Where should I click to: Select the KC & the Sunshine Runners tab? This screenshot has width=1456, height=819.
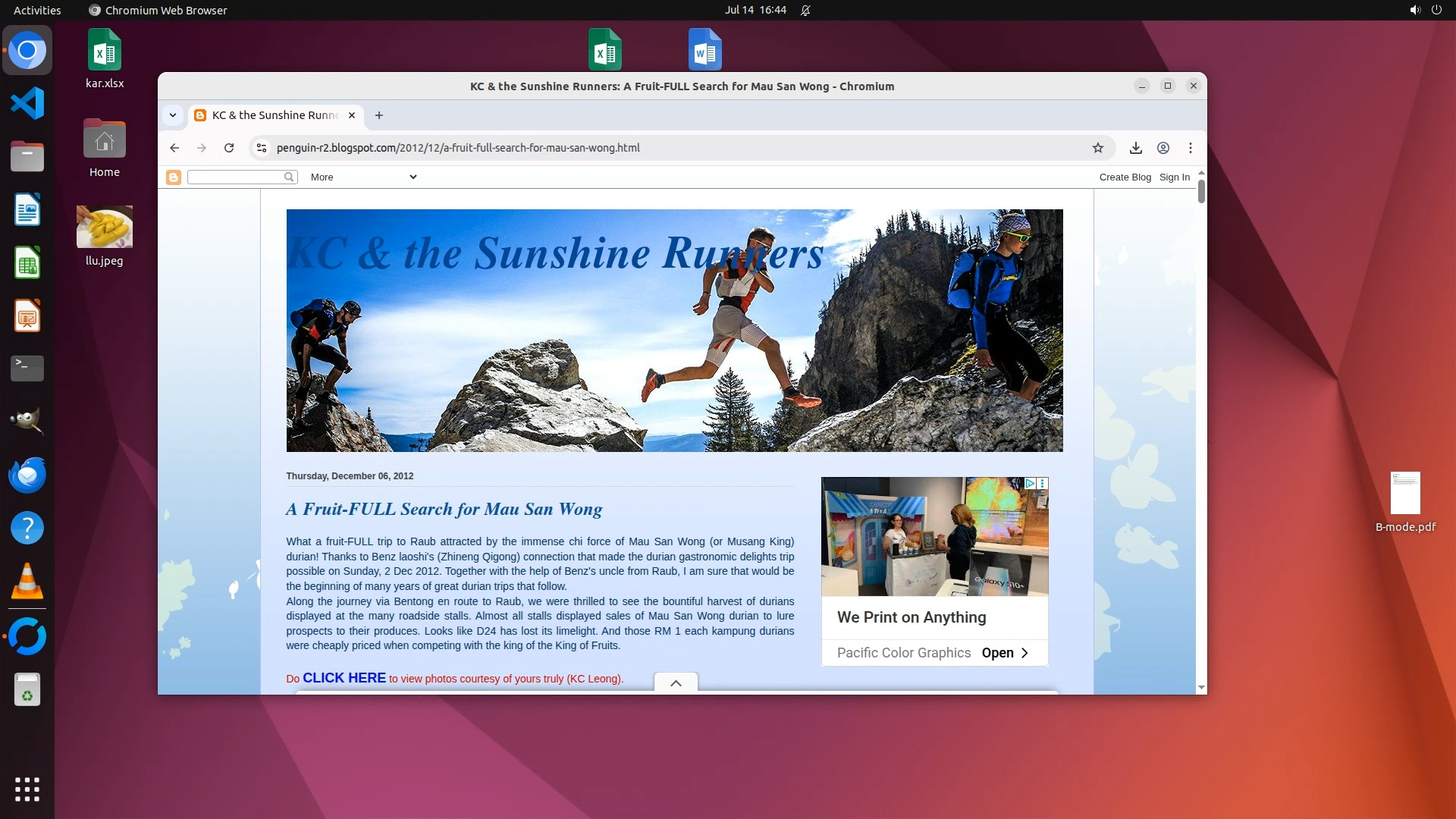pos(275,115)
